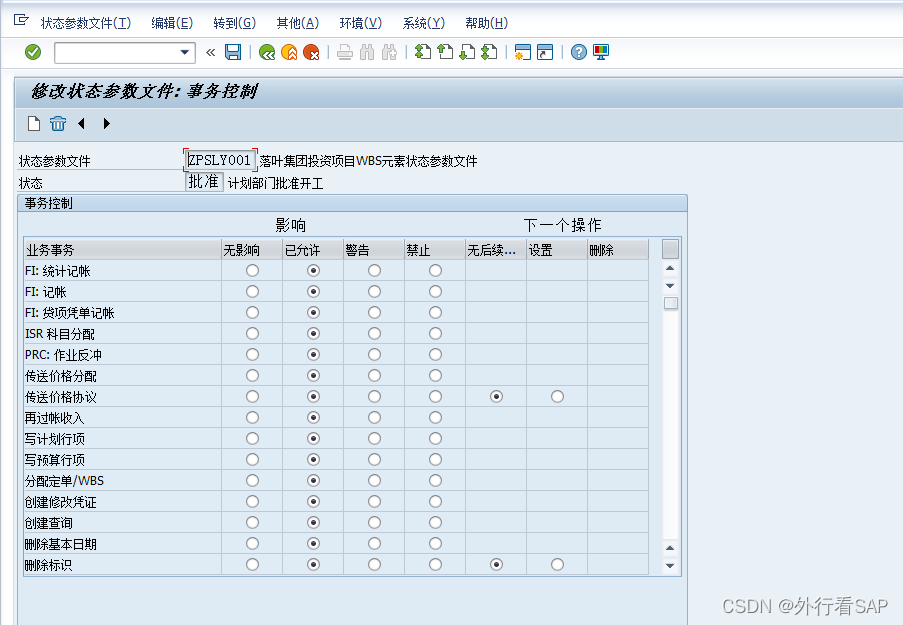The image size is (903, 625).
Task: Select 禁止 for 再过帐收入
Action: tap(435, 418)
